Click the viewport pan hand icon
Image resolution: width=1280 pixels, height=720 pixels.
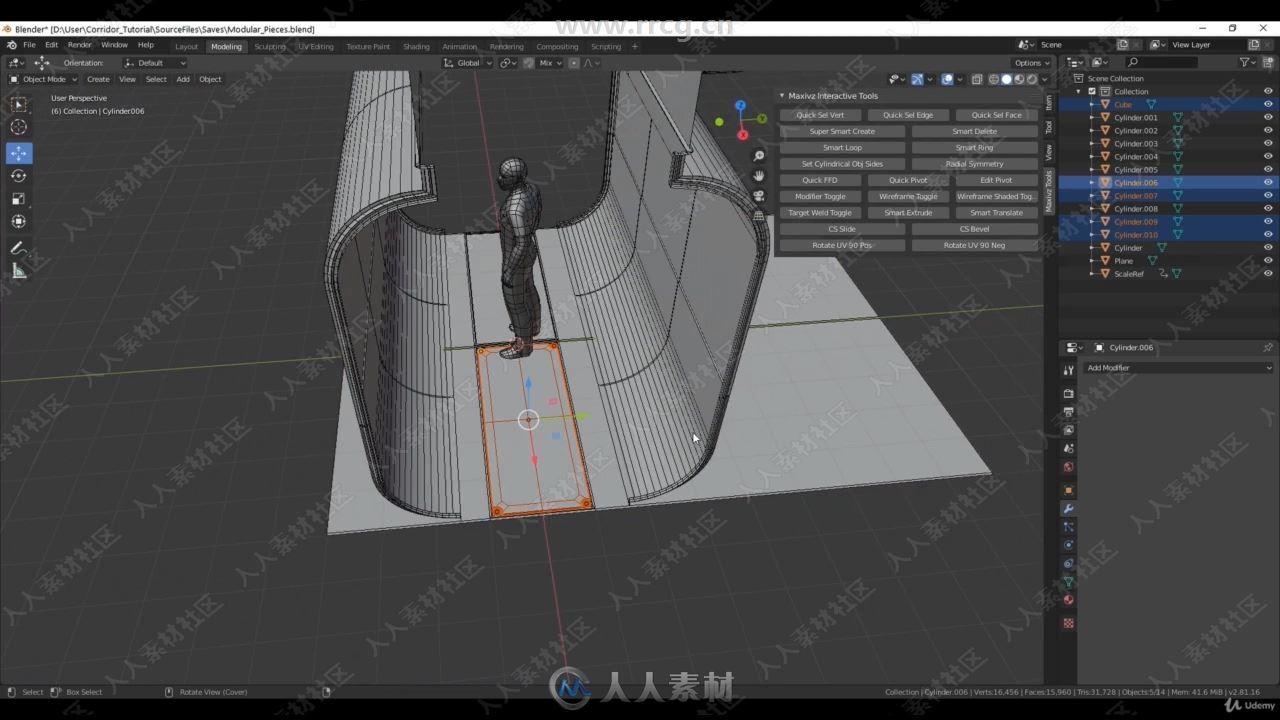(759, 176)
